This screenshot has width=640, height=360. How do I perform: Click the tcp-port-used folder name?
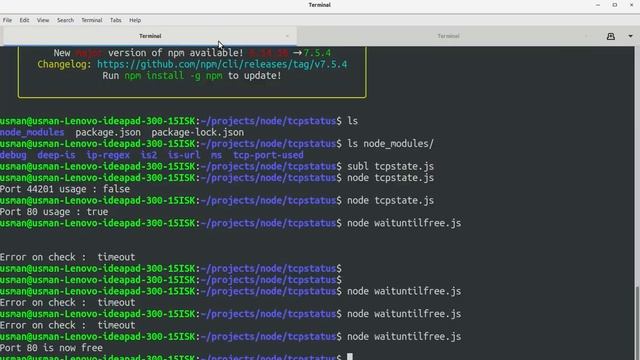(x=268, y=155)
